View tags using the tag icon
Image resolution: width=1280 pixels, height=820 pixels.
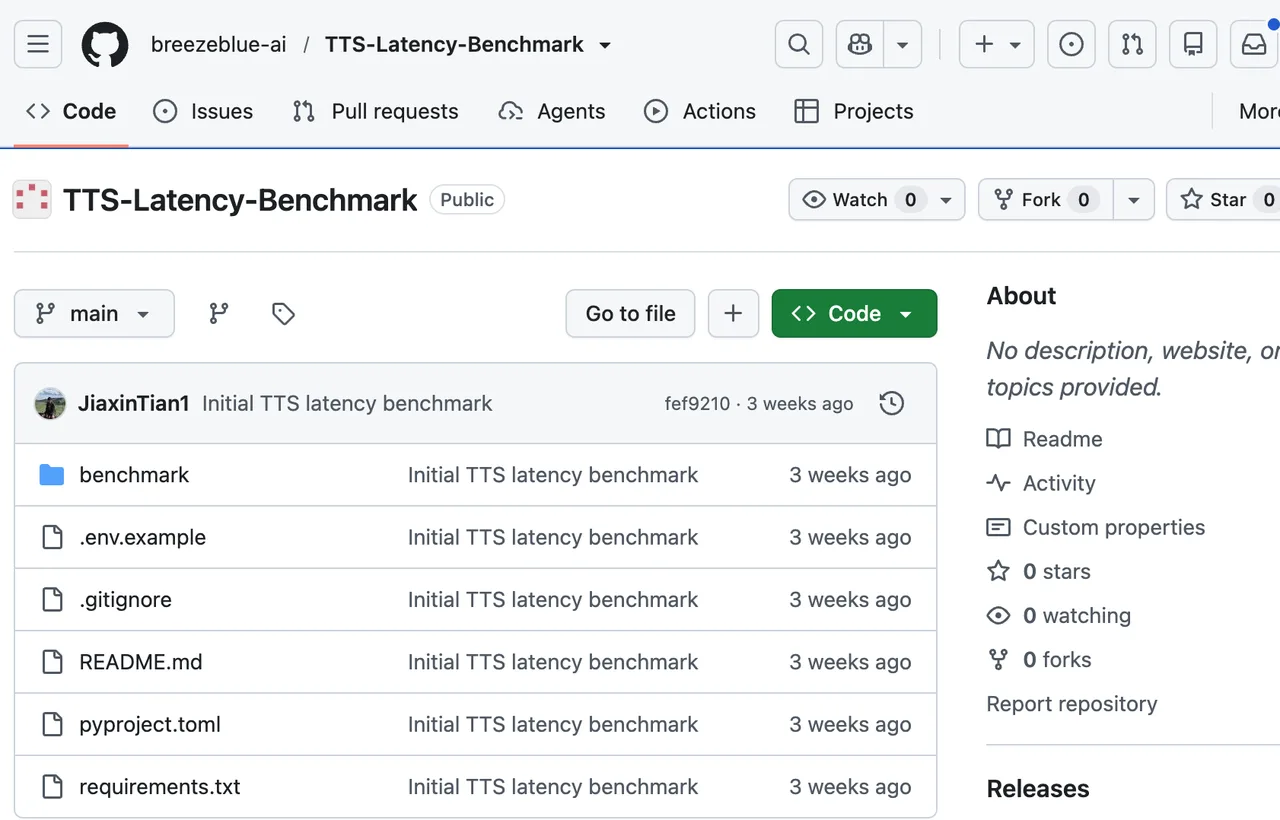(x=283, y=314)
